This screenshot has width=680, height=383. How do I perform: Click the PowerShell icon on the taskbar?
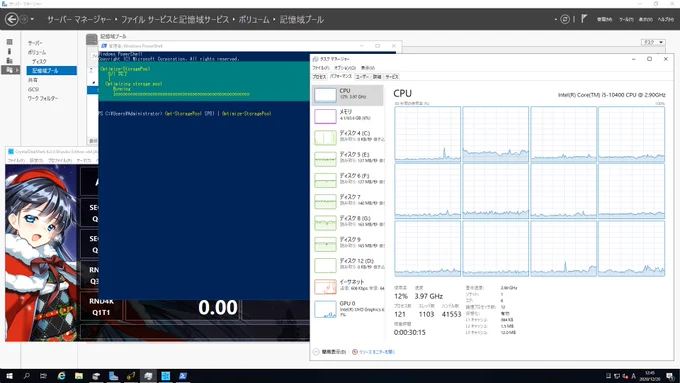click(x=183, y=376)
